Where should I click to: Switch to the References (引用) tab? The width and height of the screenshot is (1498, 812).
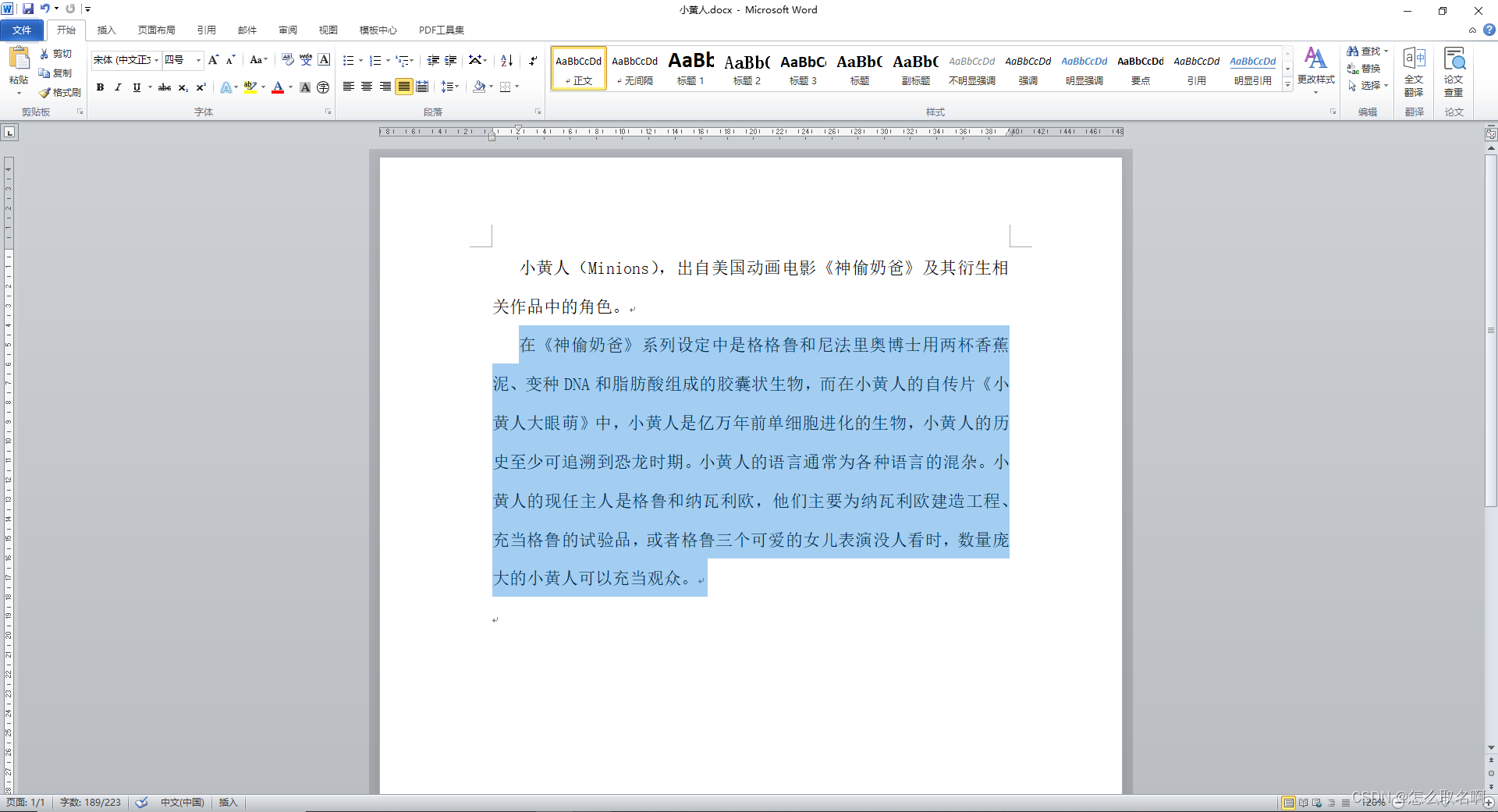pos(206,30)
